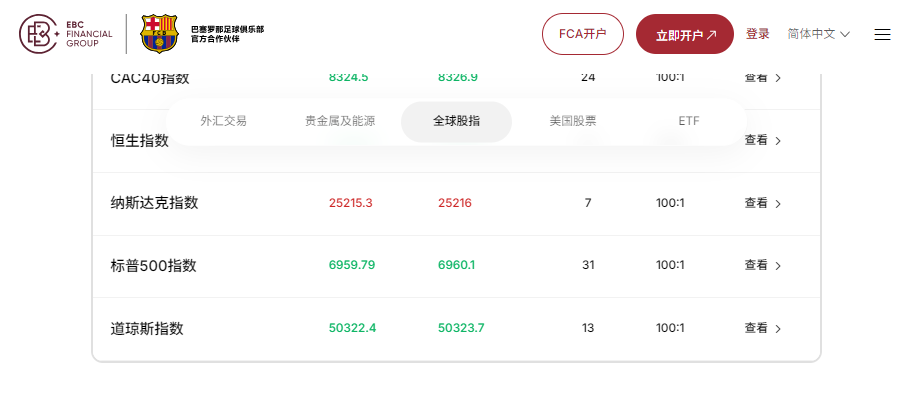Click the FC Barcelona crest logo

coord(159,34)
